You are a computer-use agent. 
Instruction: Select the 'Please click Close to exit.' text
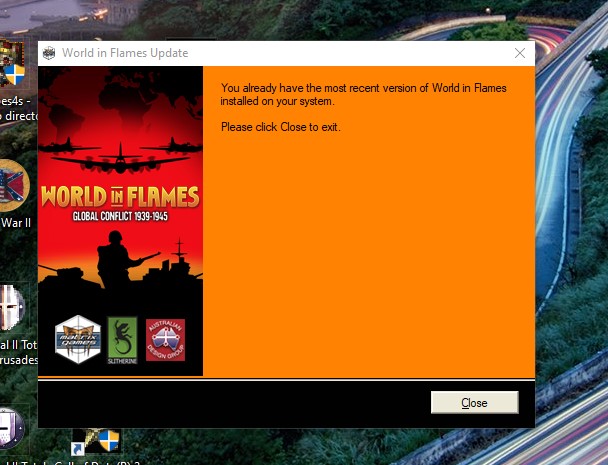point(281,127)
